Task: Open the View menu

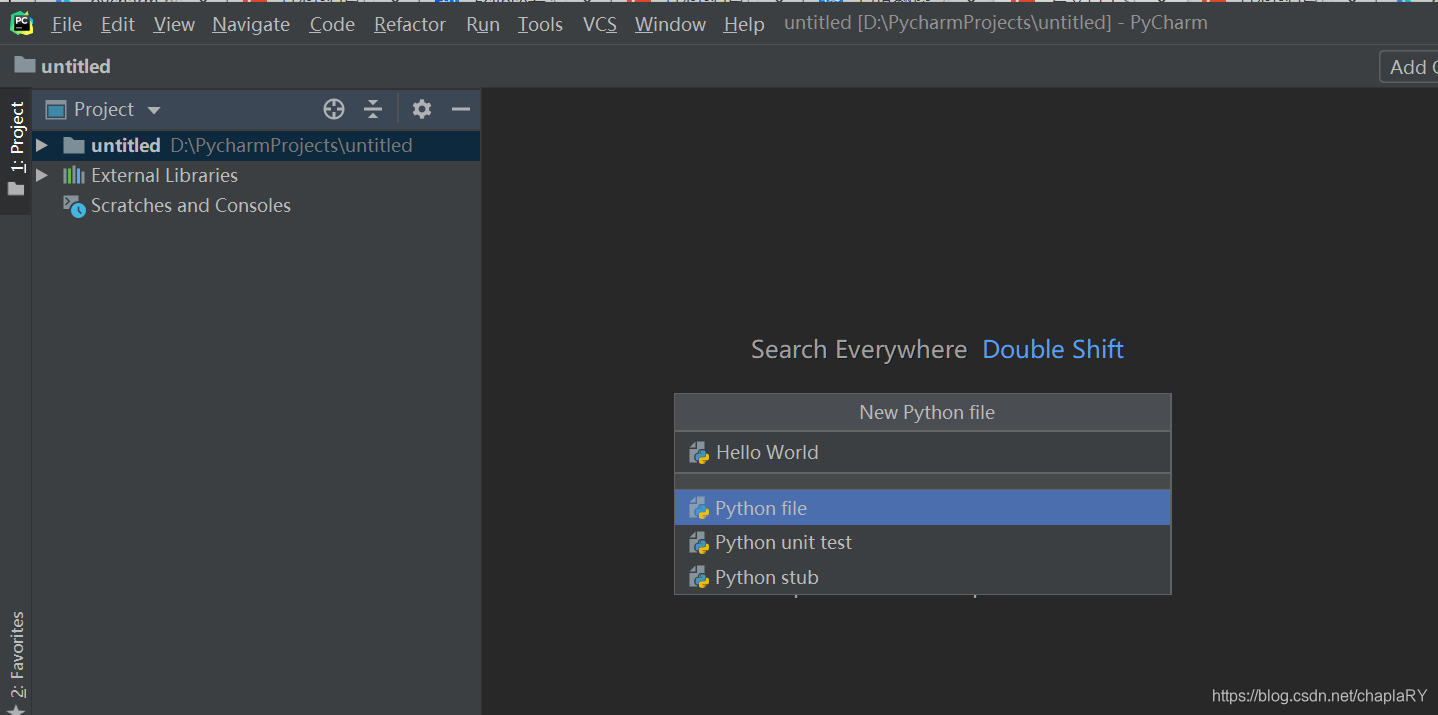Action: click(x=174, y=24)
